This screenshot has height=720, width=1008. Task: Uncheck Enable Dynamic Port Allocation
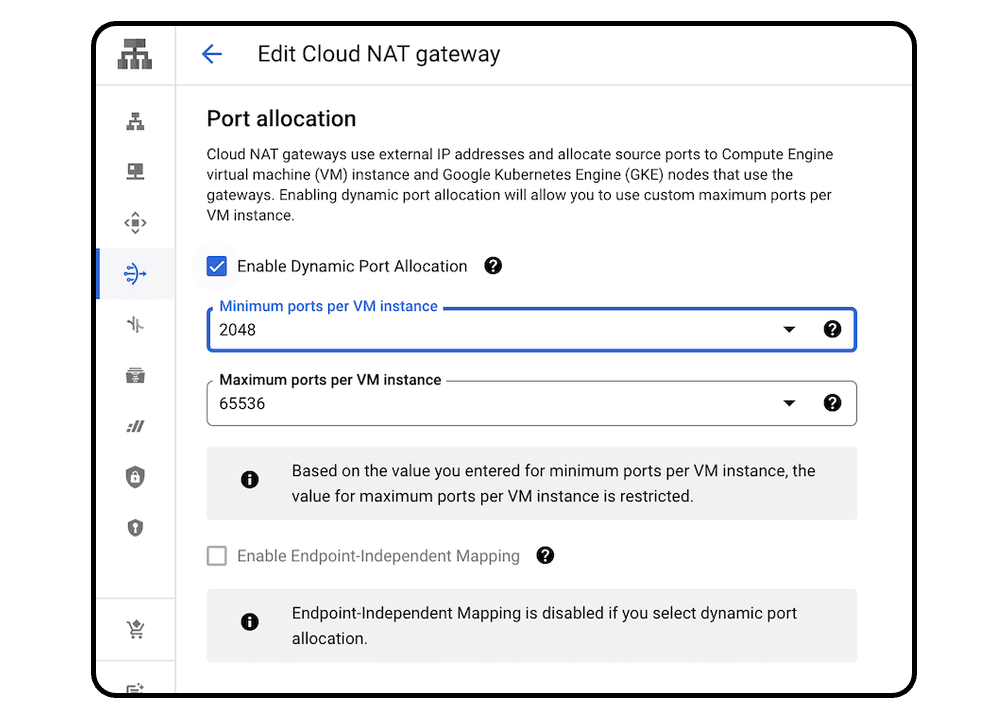pyautogui.click(x=217, y=266)
